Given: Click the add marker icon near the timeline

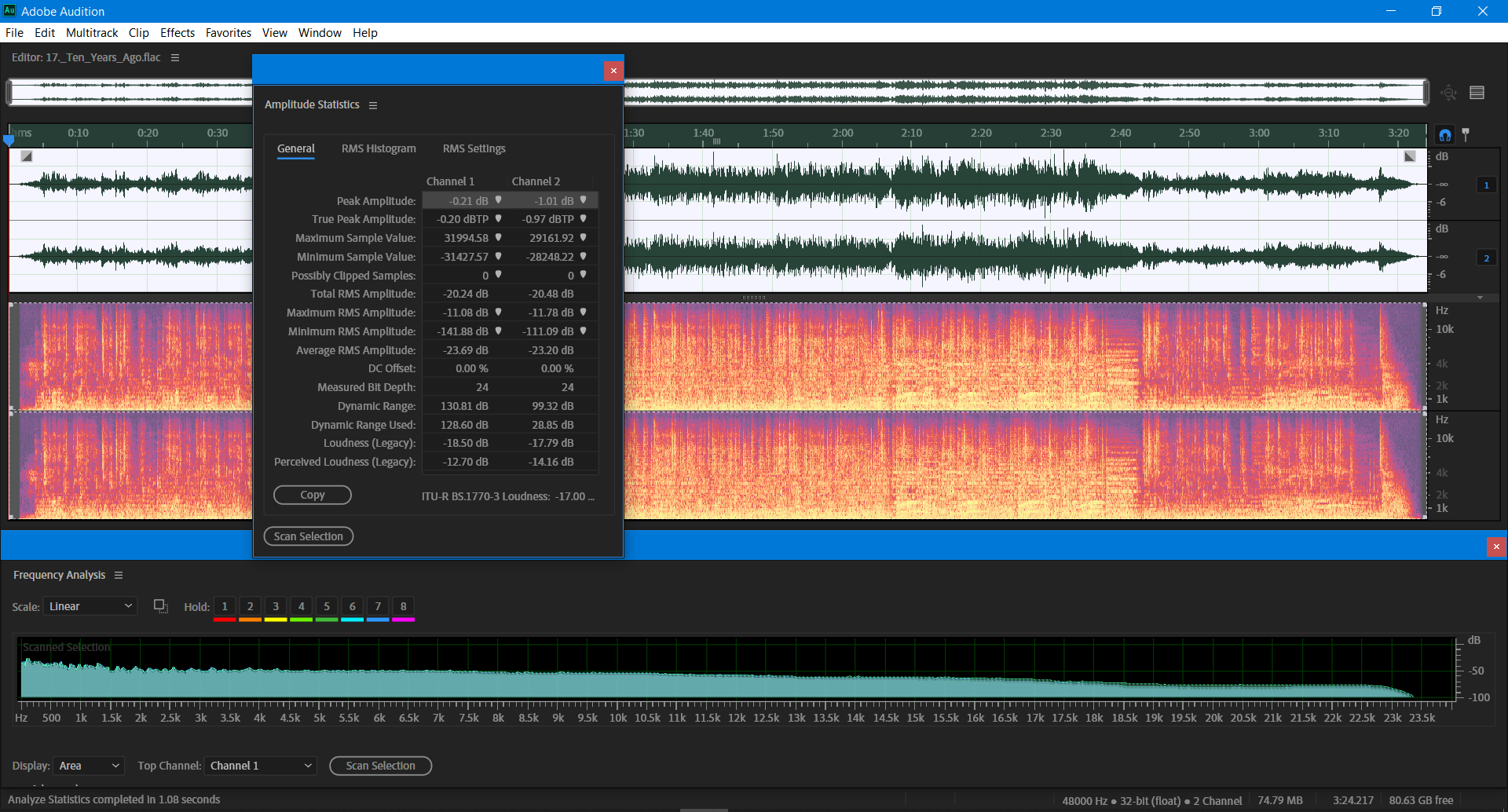Looking at the screenshot, I should [1466, 135].
